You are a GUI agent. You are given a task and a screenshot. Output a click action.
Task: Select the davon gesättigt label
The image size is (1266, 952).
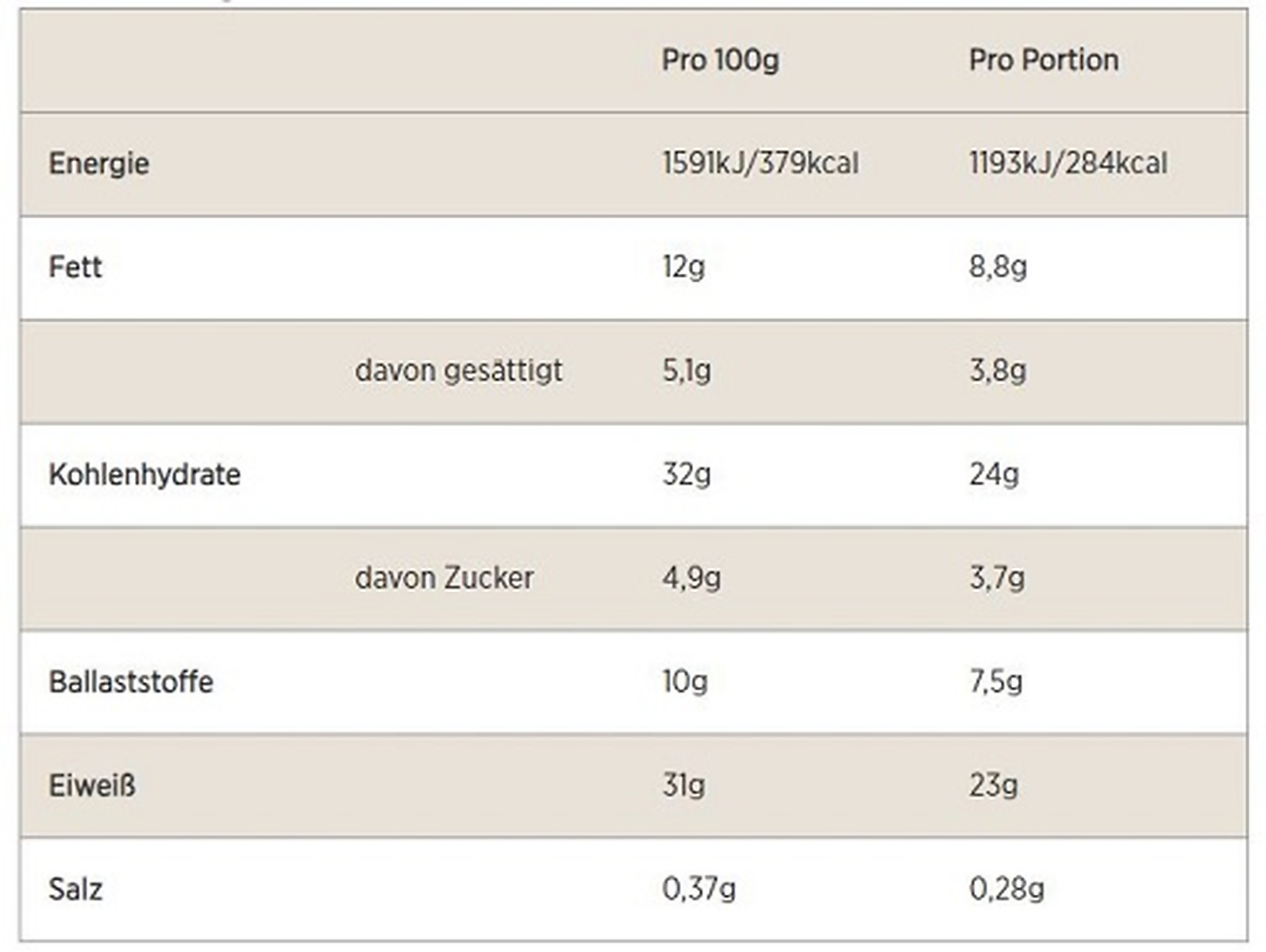459,370
